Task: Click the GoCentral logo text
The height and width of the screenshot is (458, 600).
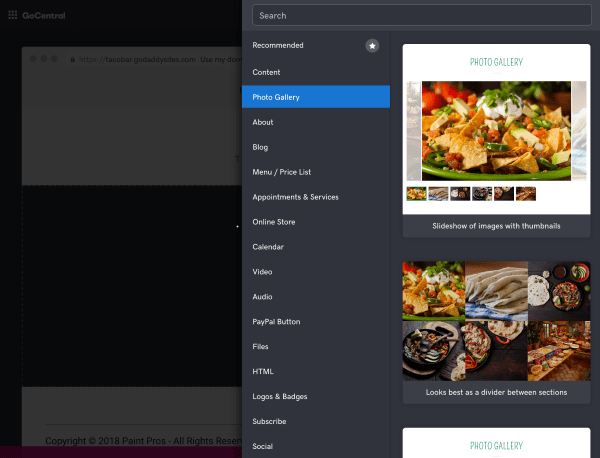Action: [44, 16]
